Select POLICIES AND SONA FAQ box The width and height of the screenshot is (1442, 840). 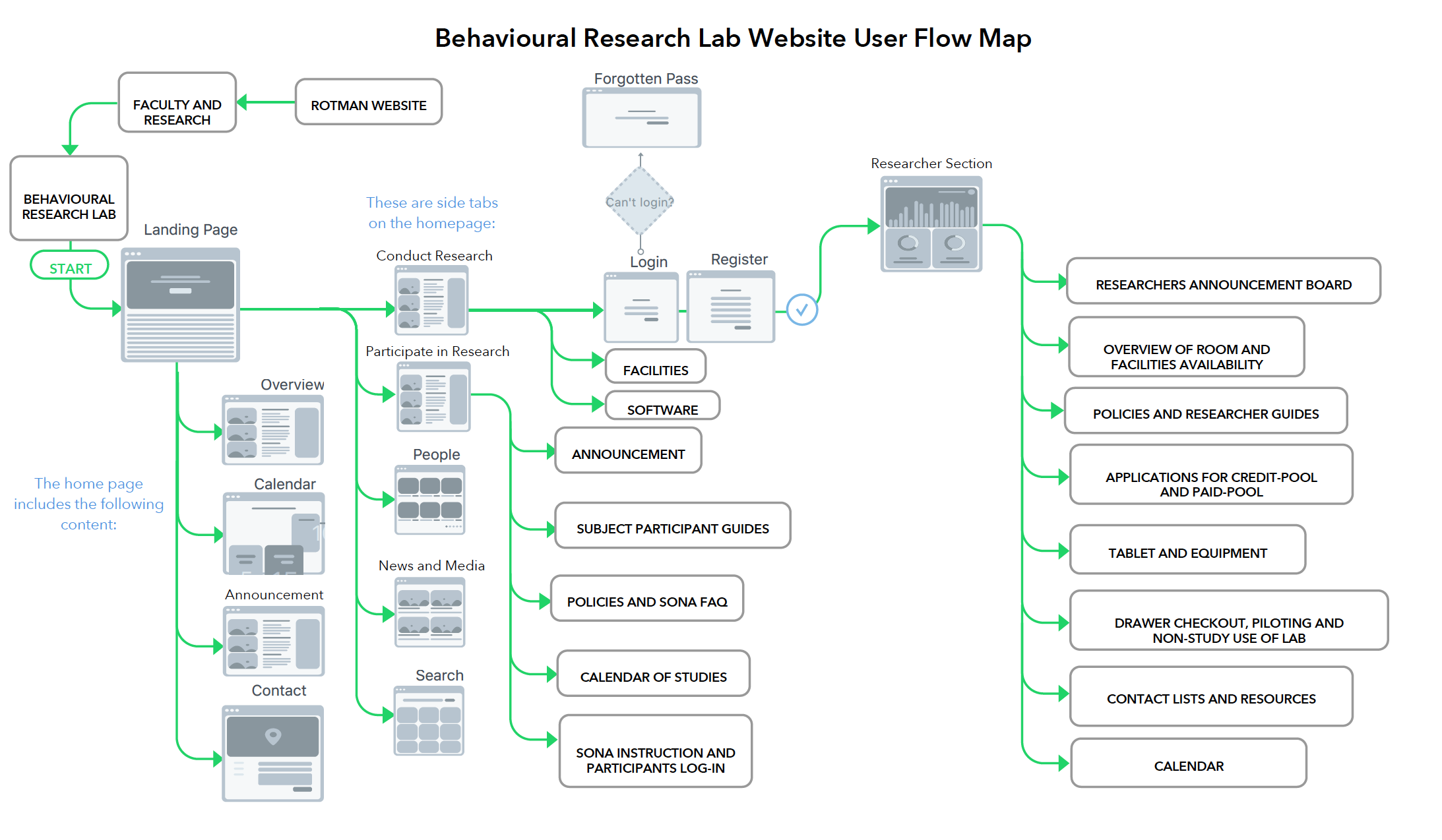[647, 599]
